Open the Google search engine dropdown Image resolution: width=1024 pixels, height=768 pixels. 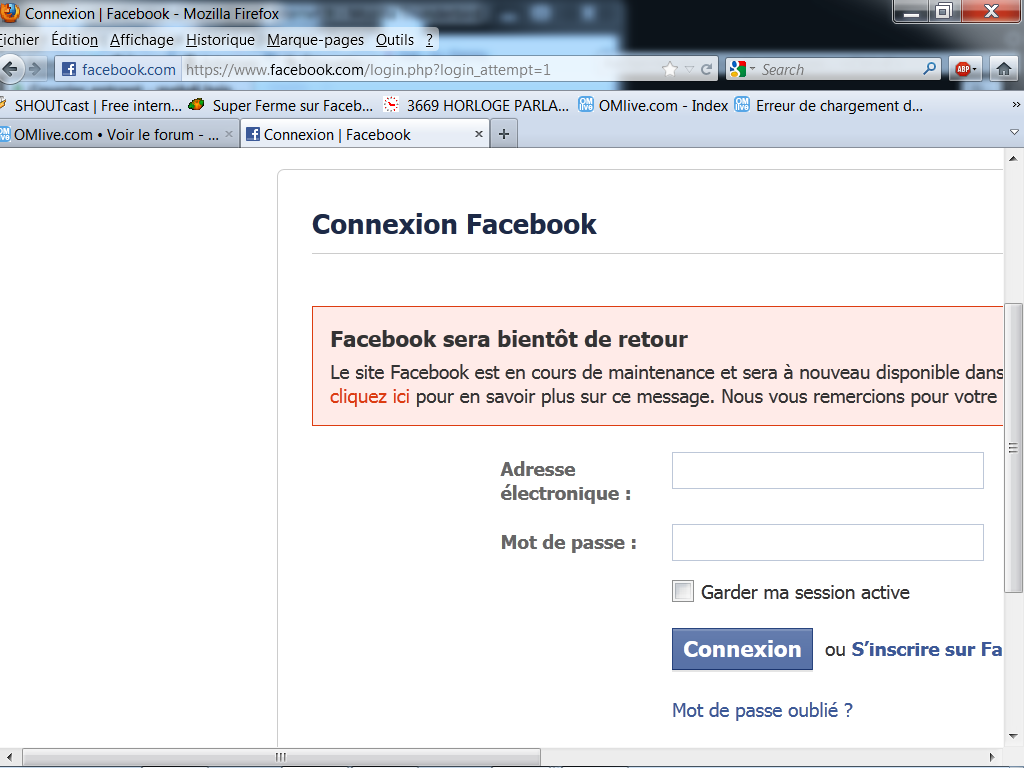[742, 69]
